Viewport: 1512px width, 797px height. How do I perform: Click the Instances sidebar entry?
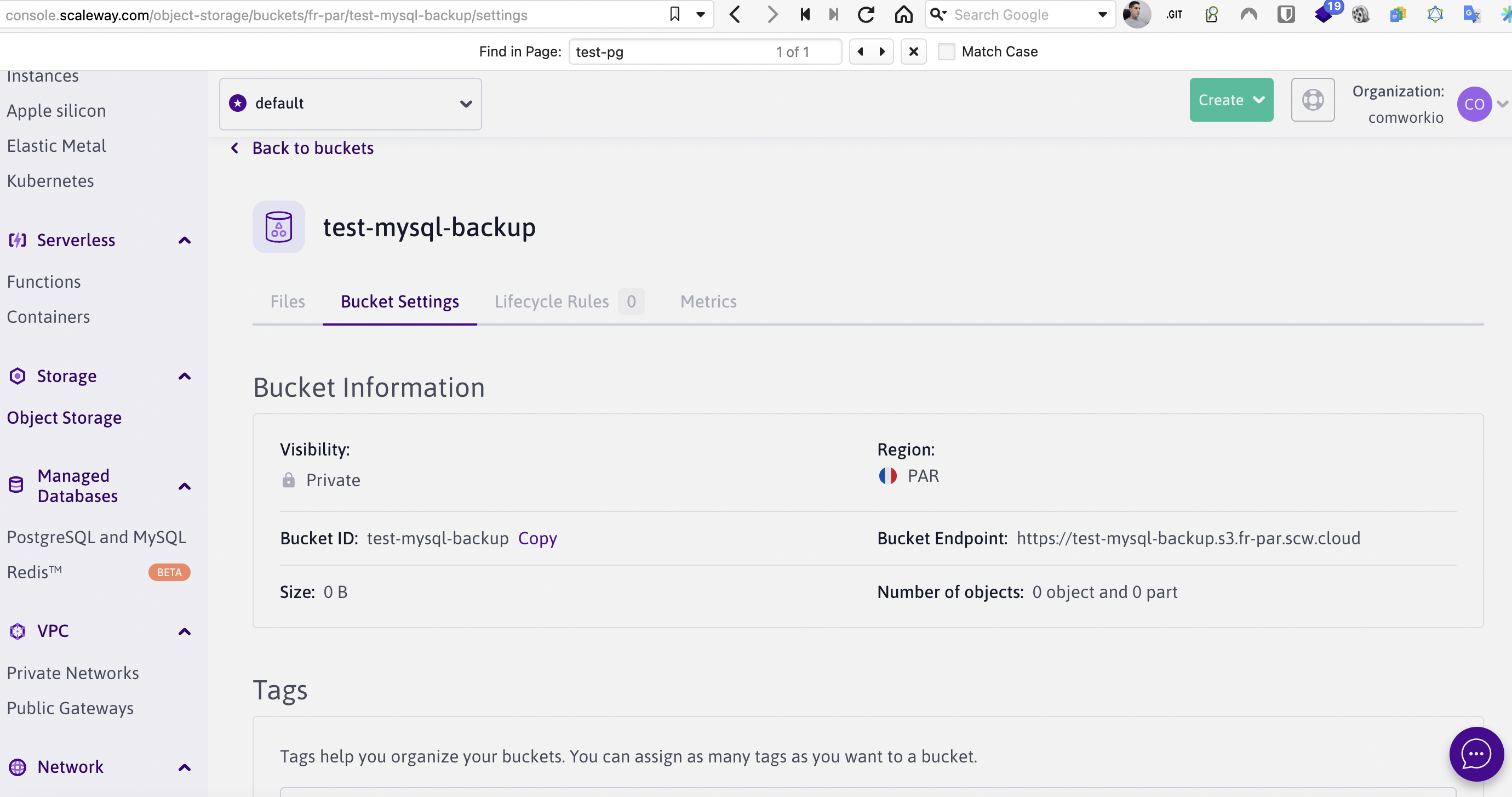(43, 76)
